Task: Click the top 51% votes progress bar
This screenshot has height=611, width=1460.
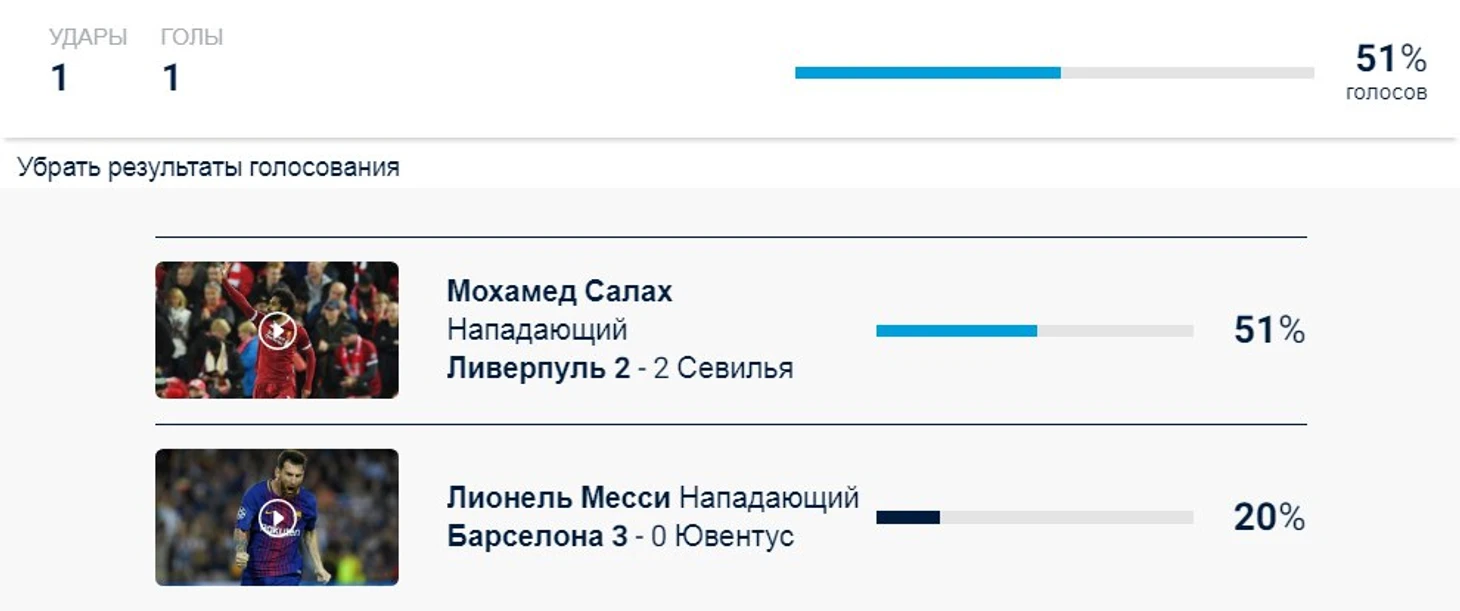Action: pyautogui.click(x=1054, y=73)
